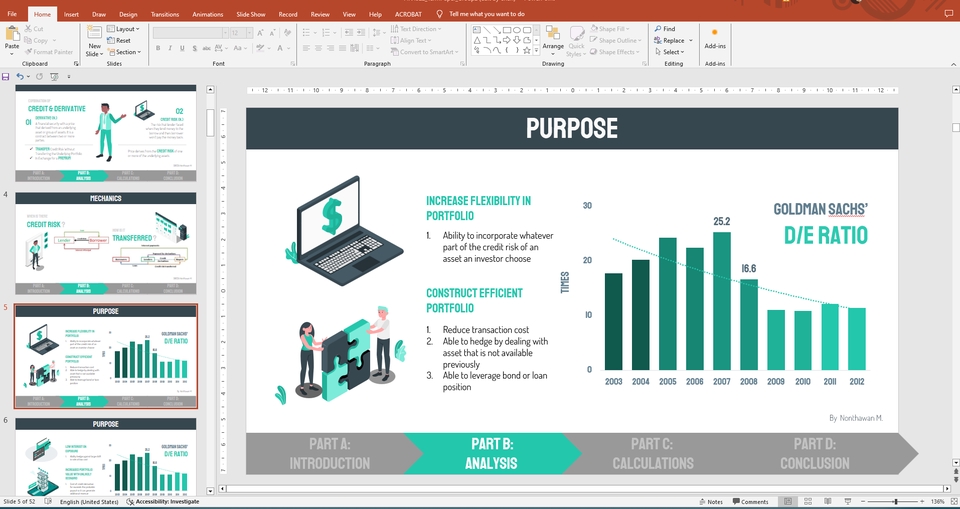The image size is (960, 509).
Task: Open the Layout dropdown
Action: [x=123, y=29]
